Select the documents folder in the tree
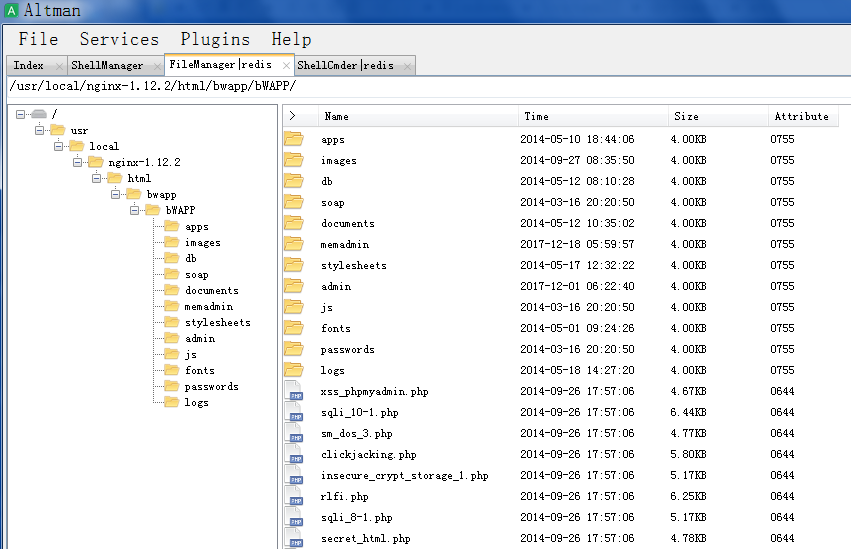 [211, 290]
